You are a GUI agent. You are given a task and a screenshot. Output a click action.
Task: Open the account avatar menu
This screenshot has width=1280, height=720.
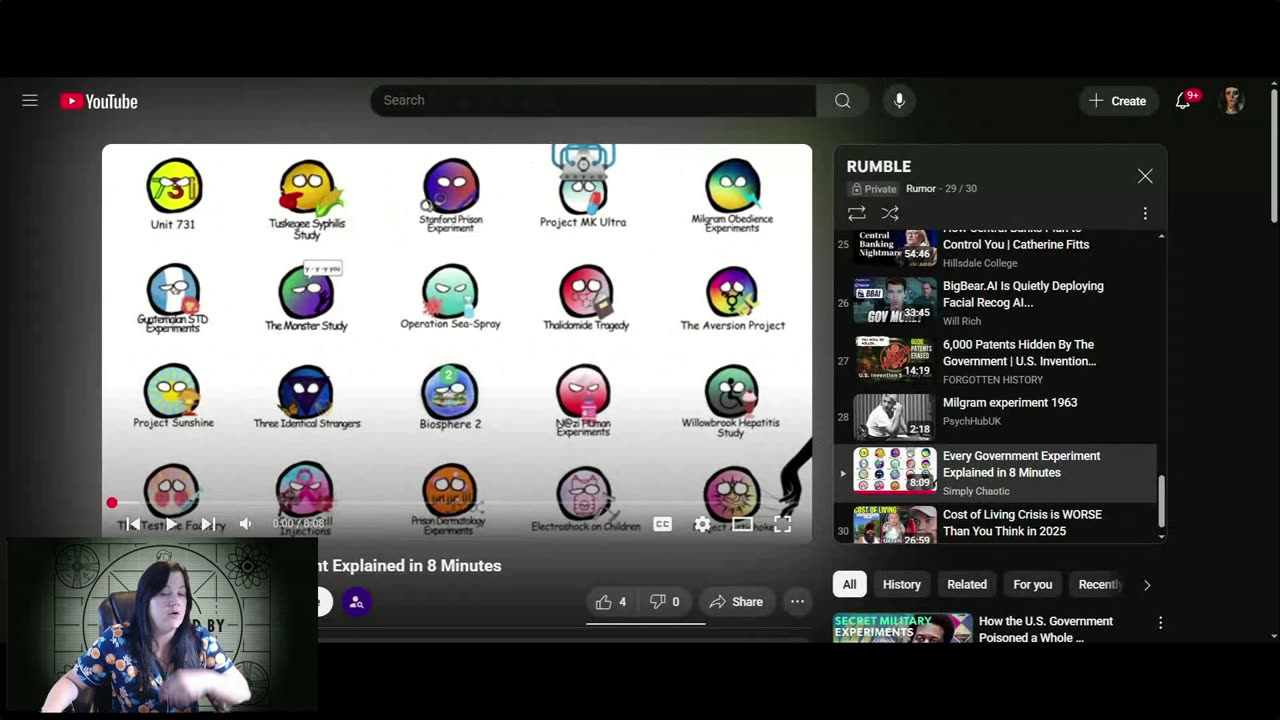[1233, 100]
